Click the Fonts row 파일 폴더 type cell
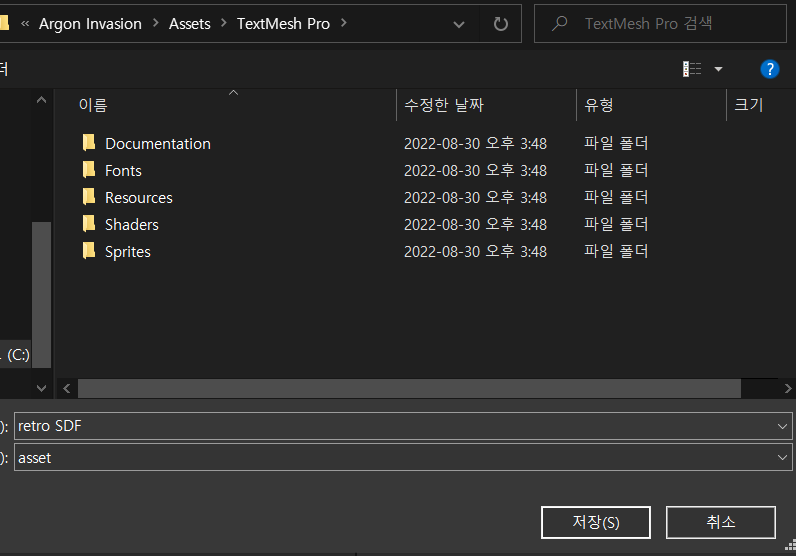This screenshot has width=796, height=556. (616, 170)
